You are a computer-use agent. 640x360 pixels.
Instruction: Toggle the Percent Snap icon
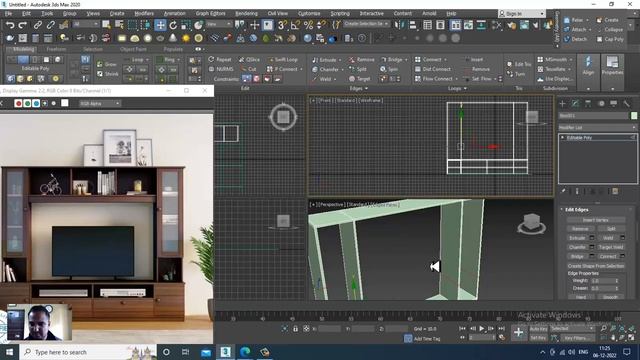[x=309, y=25]
